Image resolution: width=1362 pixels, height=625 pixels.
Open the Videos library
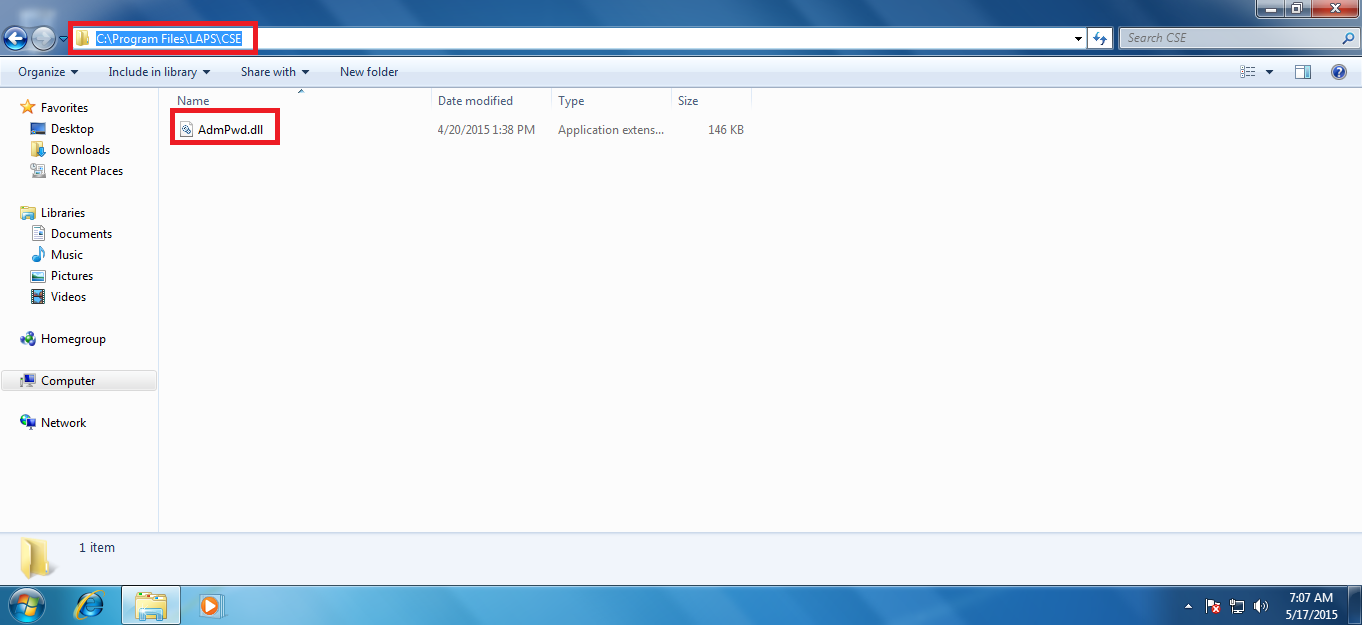[68, 297]
